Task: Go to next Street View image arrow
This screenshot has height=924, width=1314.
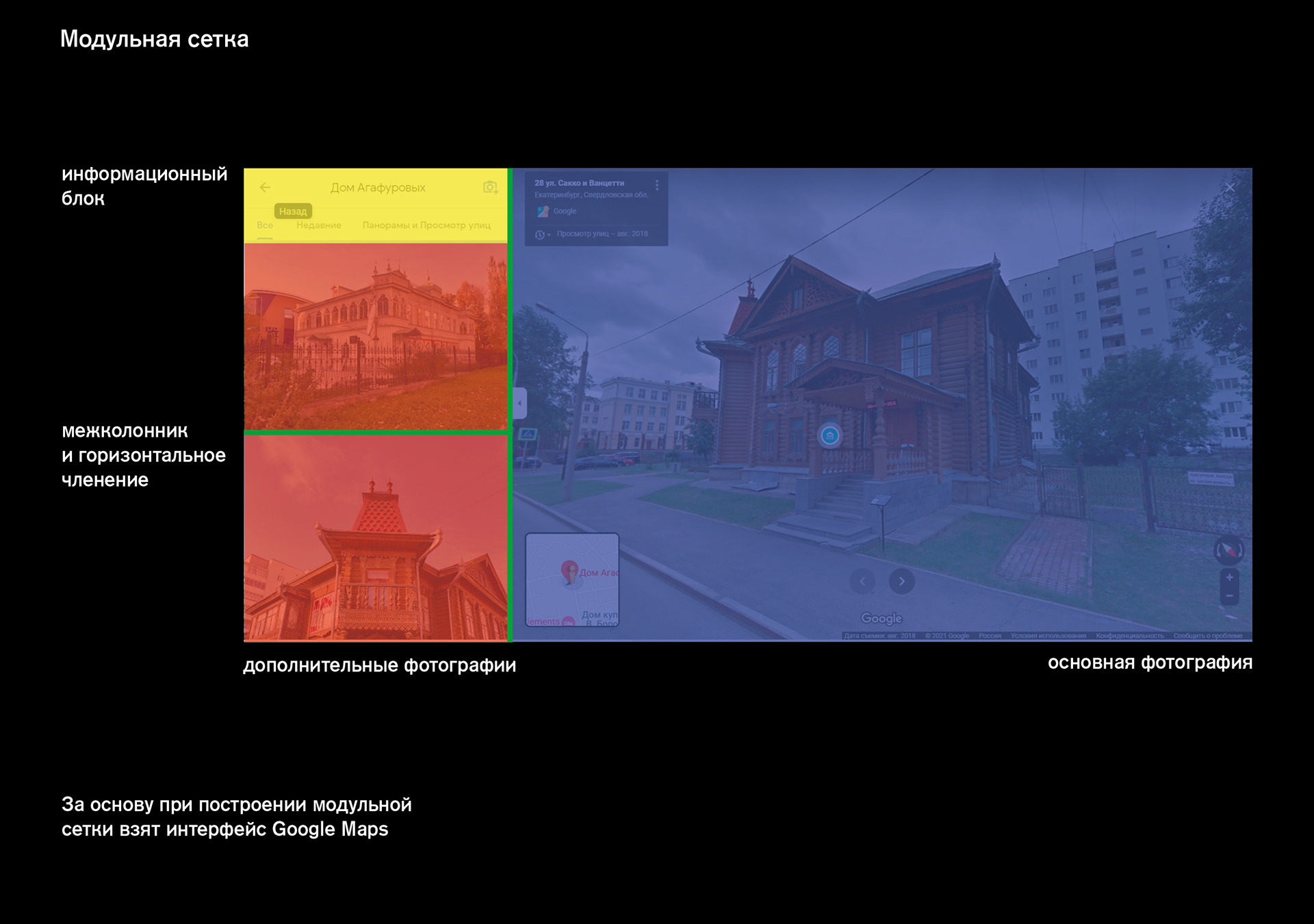Action: 901,581
